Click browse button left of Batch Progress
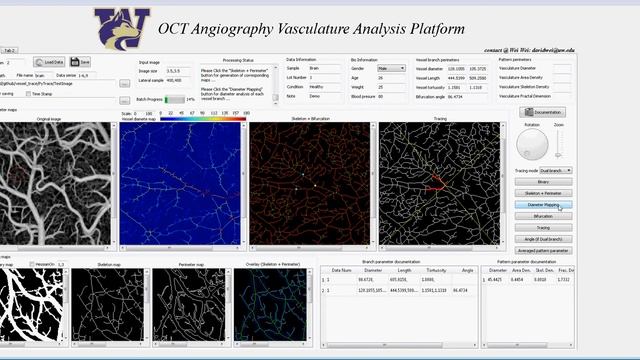Screen dimensions: 640x360 (x=125, y=100)
